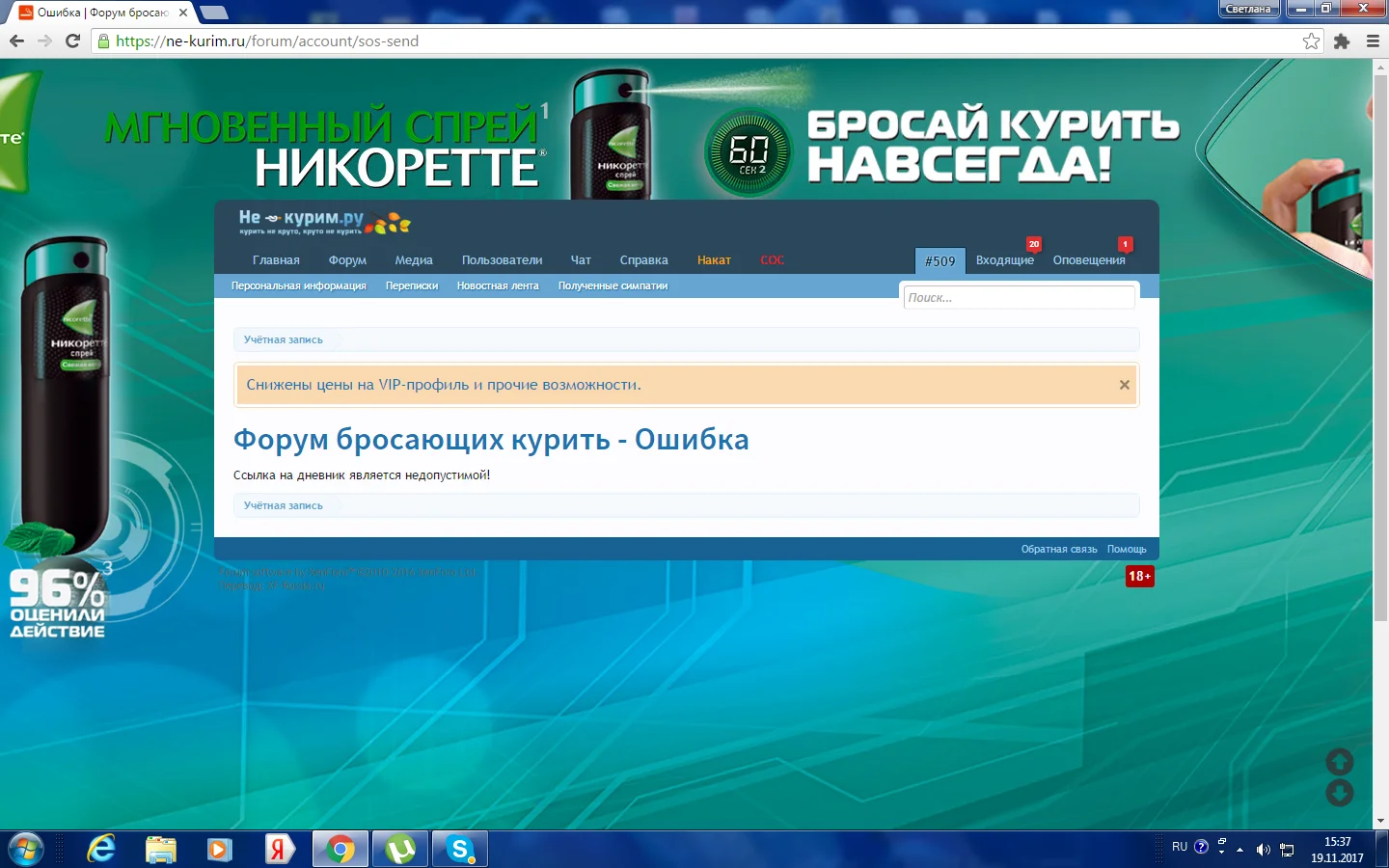Dismiss the VIP-profile price notice

(1124, 385)
